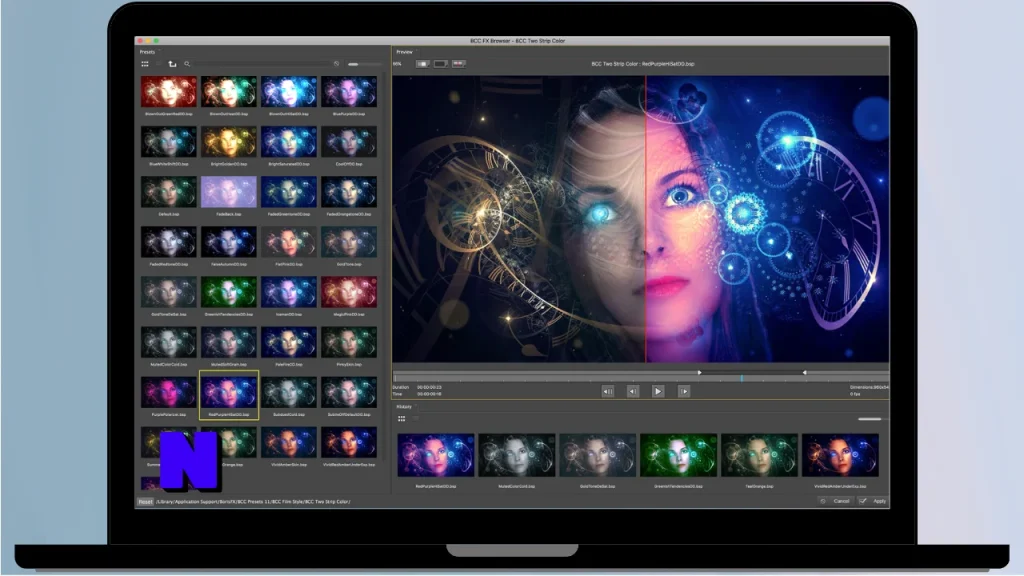This screenshot has height=576, width=1024.
Task: Open the Presets panel tab
Action: pos(147,52)
